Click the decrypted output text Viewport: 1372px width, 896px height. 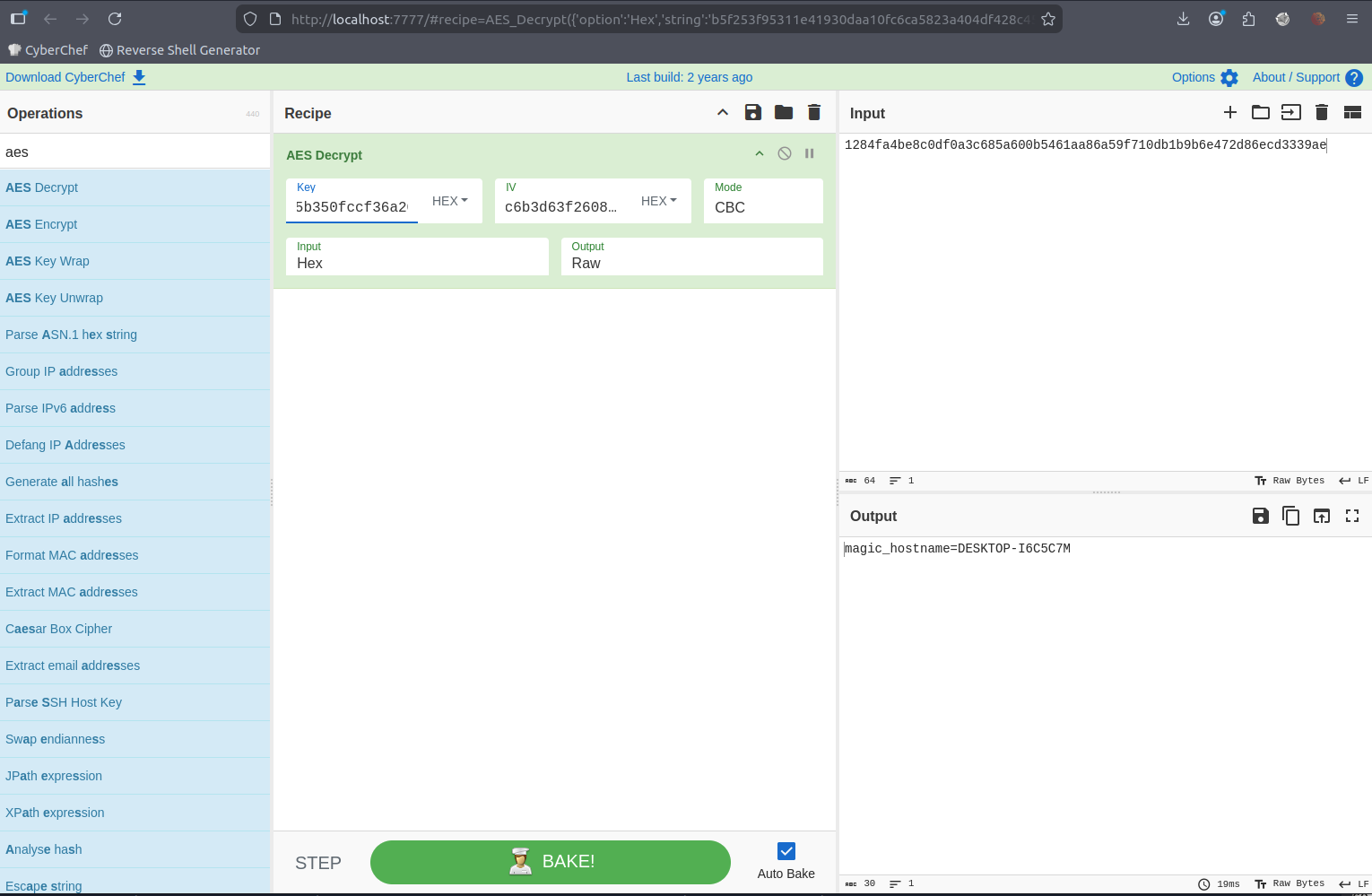(x=958, y=548)
